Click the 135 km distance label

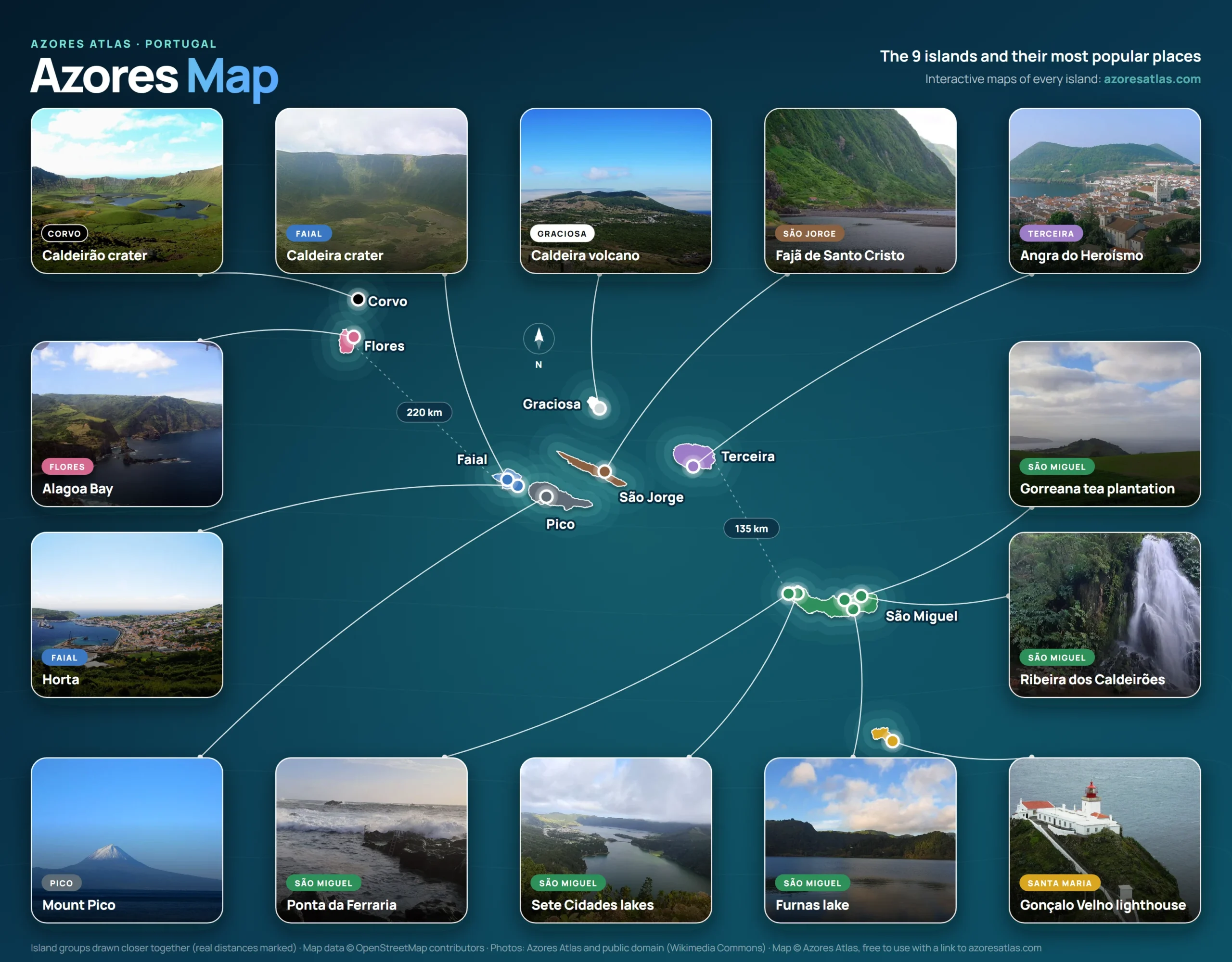(751, 528)
